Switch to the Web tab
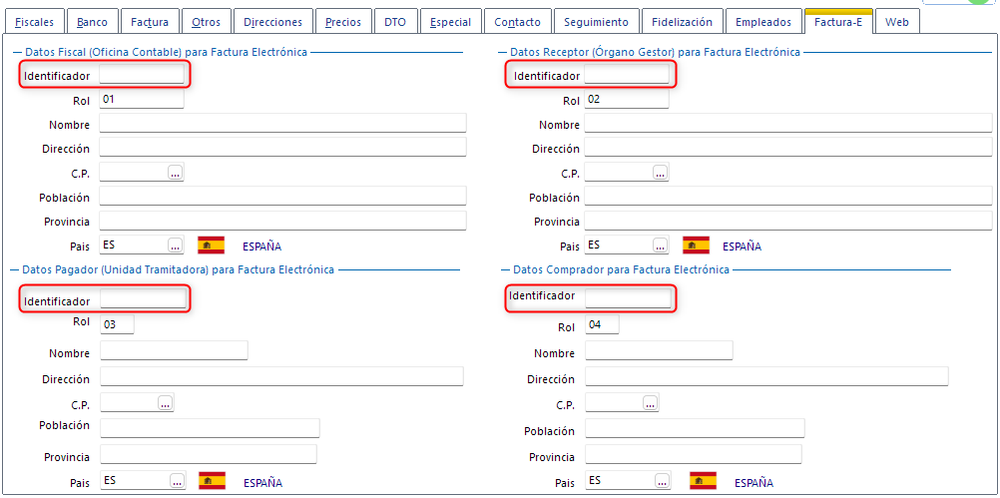Viewport: 1000px width, 498px height. click(897, 22)
